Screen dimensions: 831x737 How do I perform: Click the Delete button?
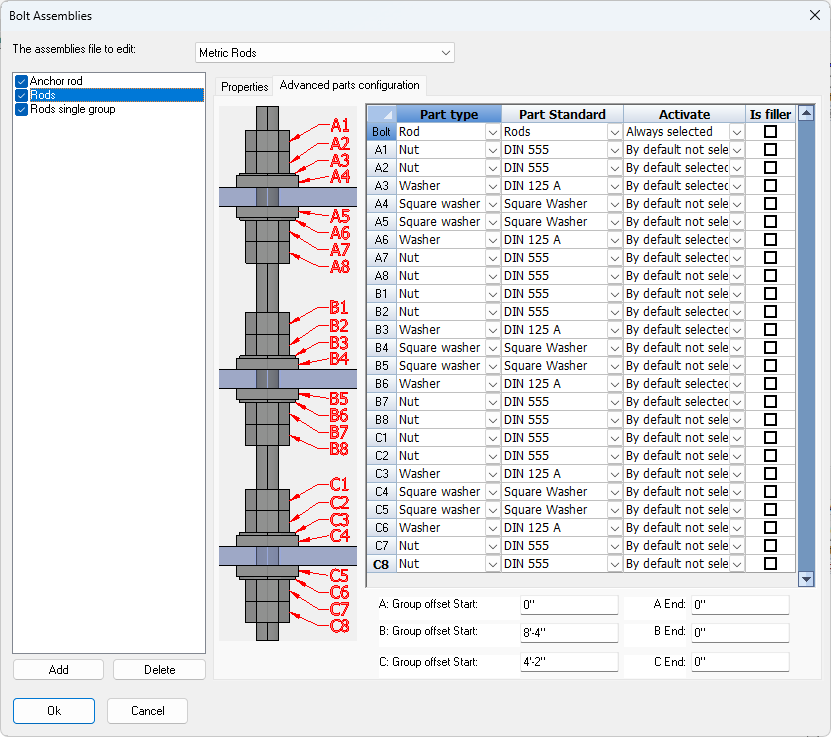coord(159,670)
